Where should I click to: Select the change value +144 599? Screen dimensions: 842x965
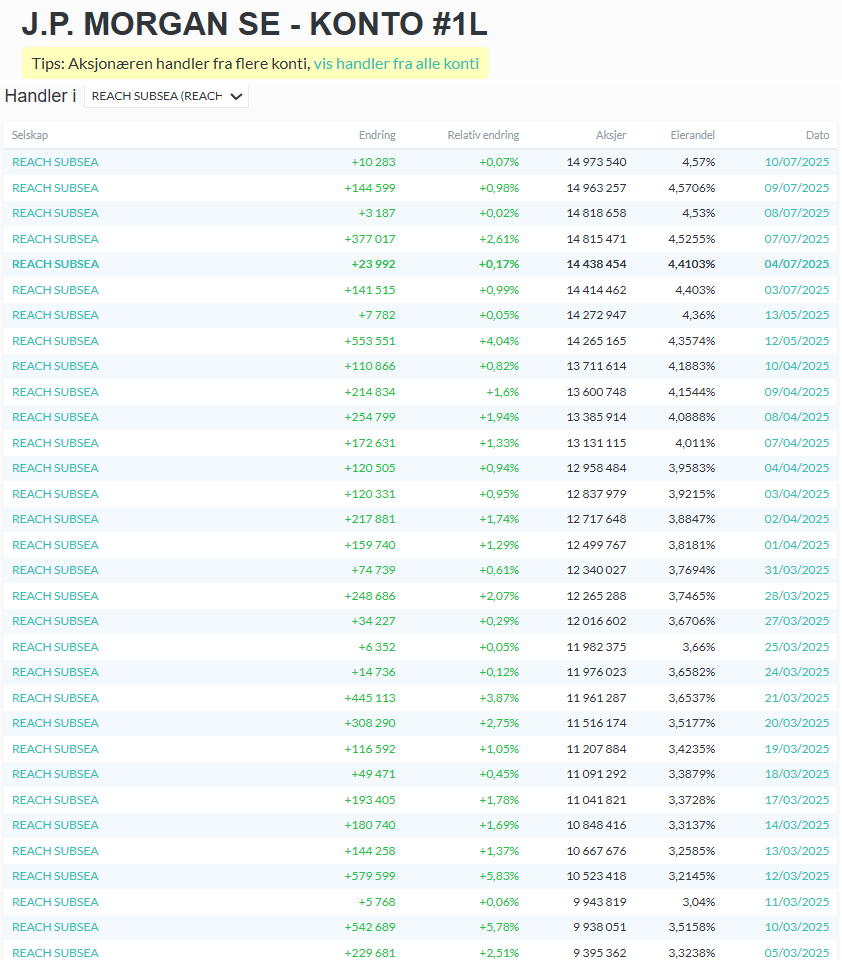(x=370, y=188)
